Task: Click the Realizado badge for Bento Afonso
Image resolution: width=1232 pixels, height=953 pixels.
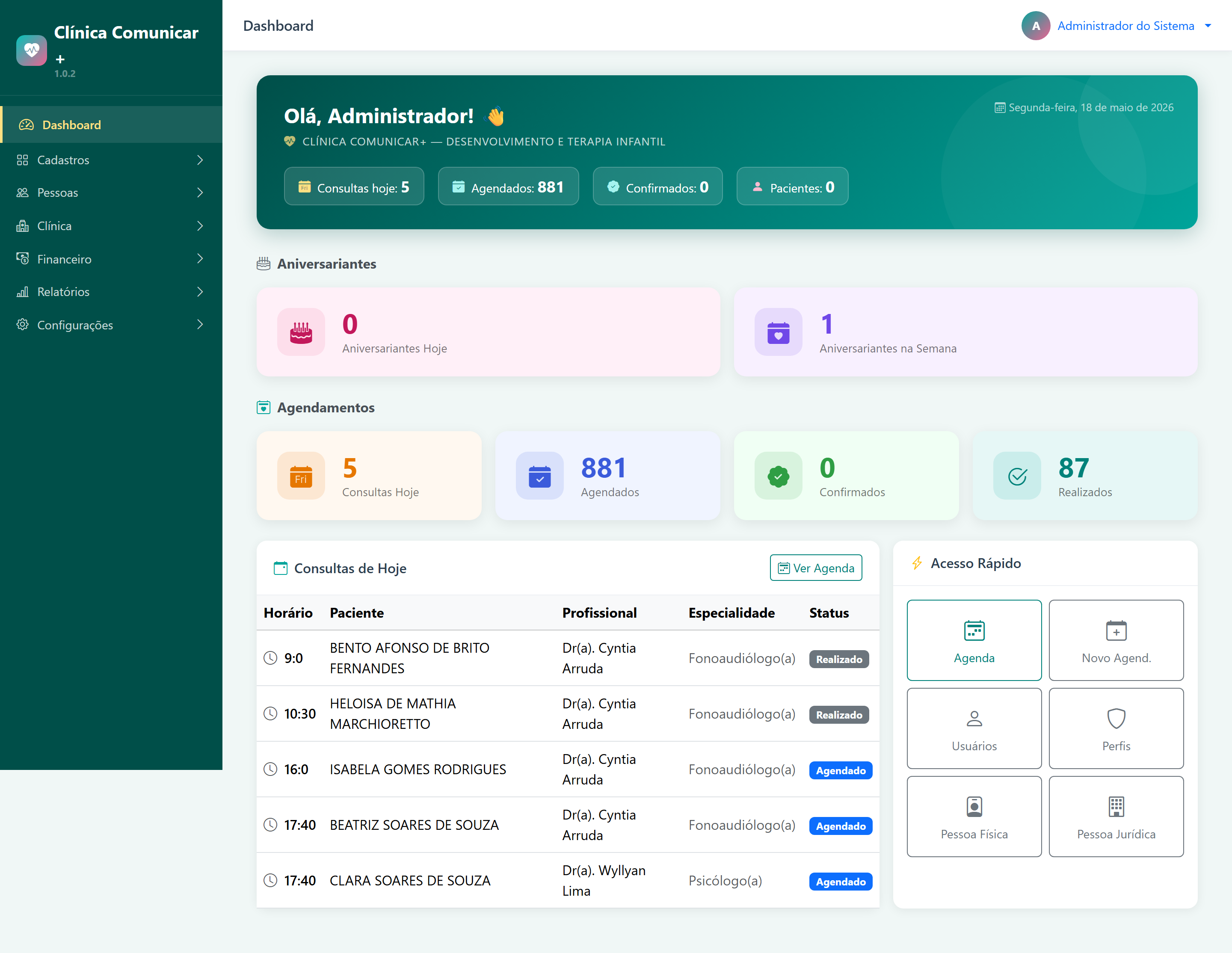Action: click(839, 659)
